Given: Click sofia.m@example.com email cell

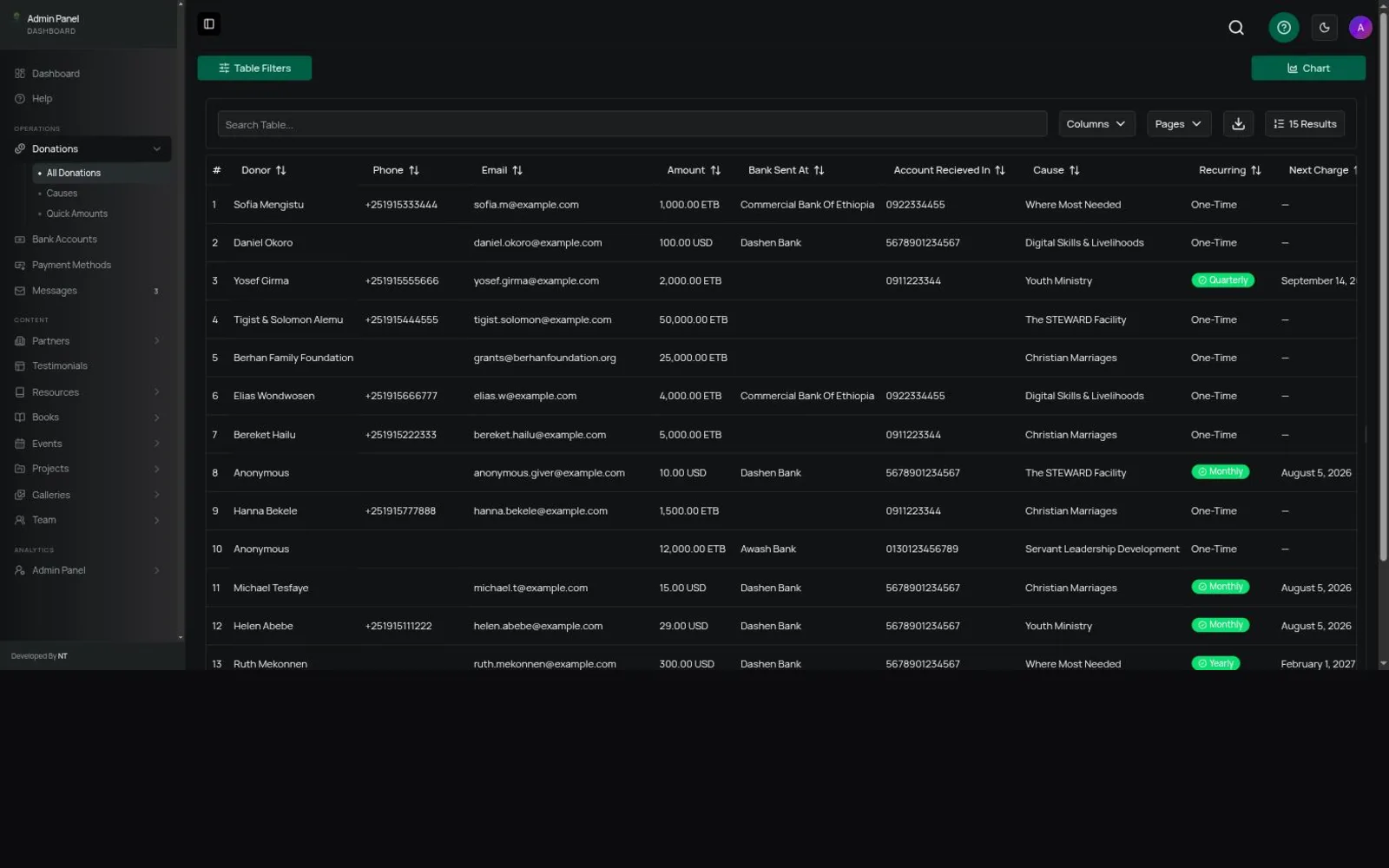Looking at the screenshot, I should click(526, 205).
